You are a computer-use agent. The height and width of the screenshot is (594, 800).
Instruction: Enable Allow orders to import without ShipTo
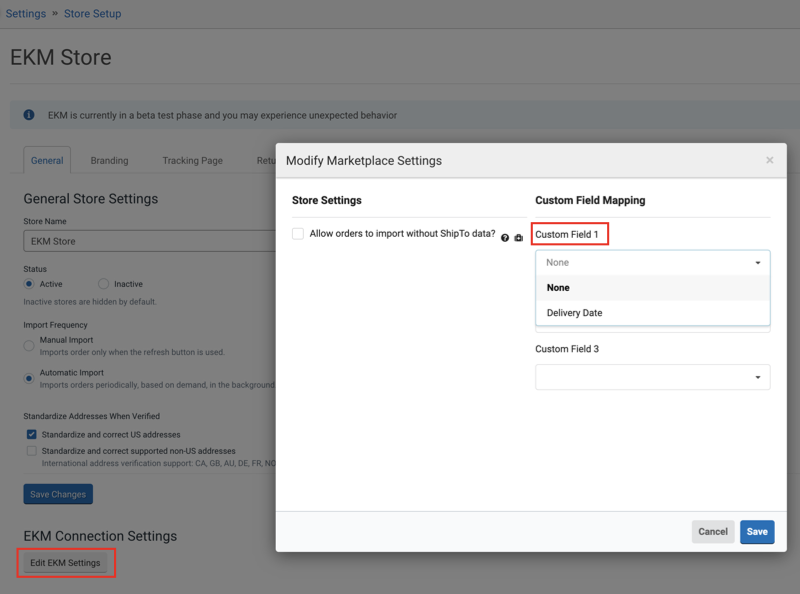point(298,234)
